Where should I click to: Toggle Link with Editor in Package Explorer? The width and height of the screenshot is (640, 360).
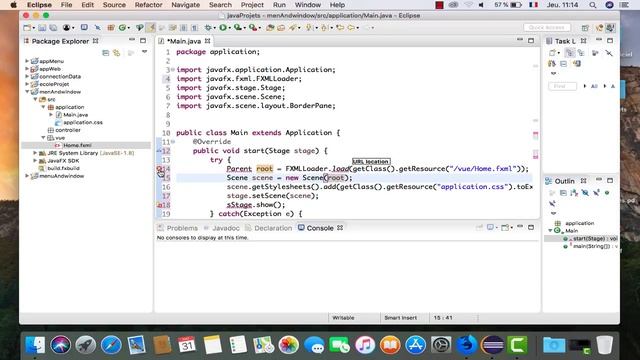117,53
